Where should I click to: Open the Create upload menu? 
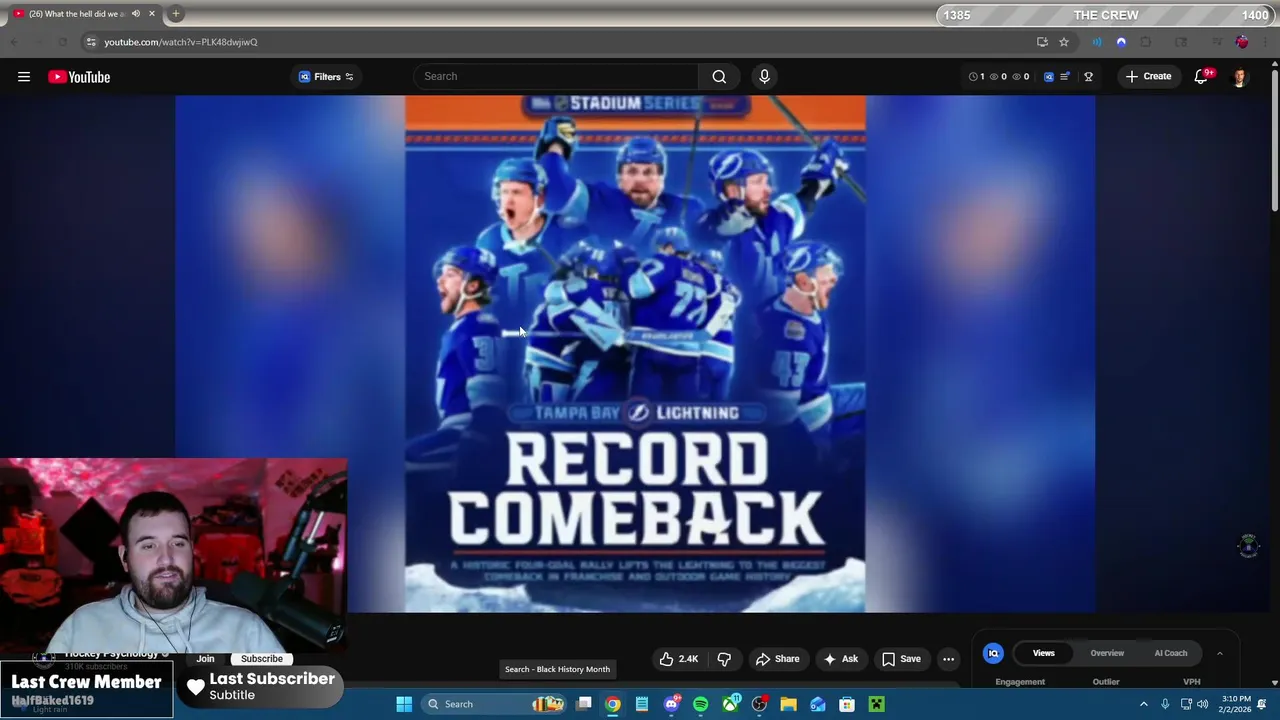pos(1147,77)
